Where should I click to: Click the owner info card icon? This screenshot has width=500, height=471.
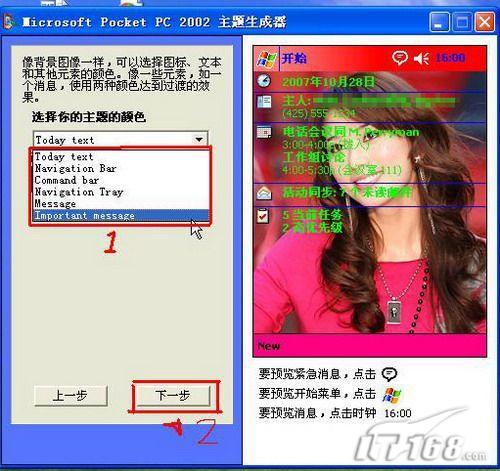[x=264, y=102]
